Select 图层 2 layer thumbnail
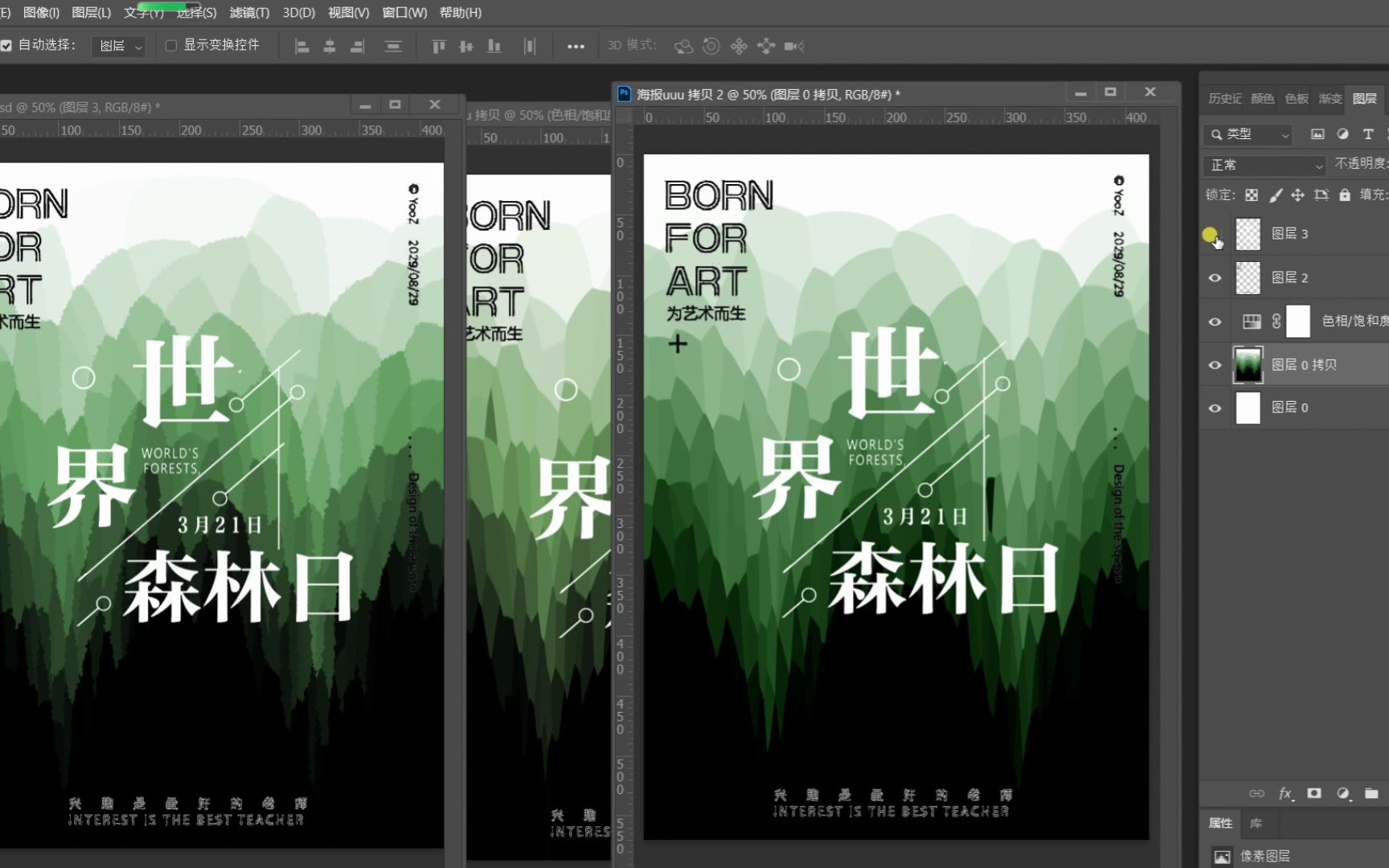This screenshot has width=1389, height=868. (x=1248, y=277)
